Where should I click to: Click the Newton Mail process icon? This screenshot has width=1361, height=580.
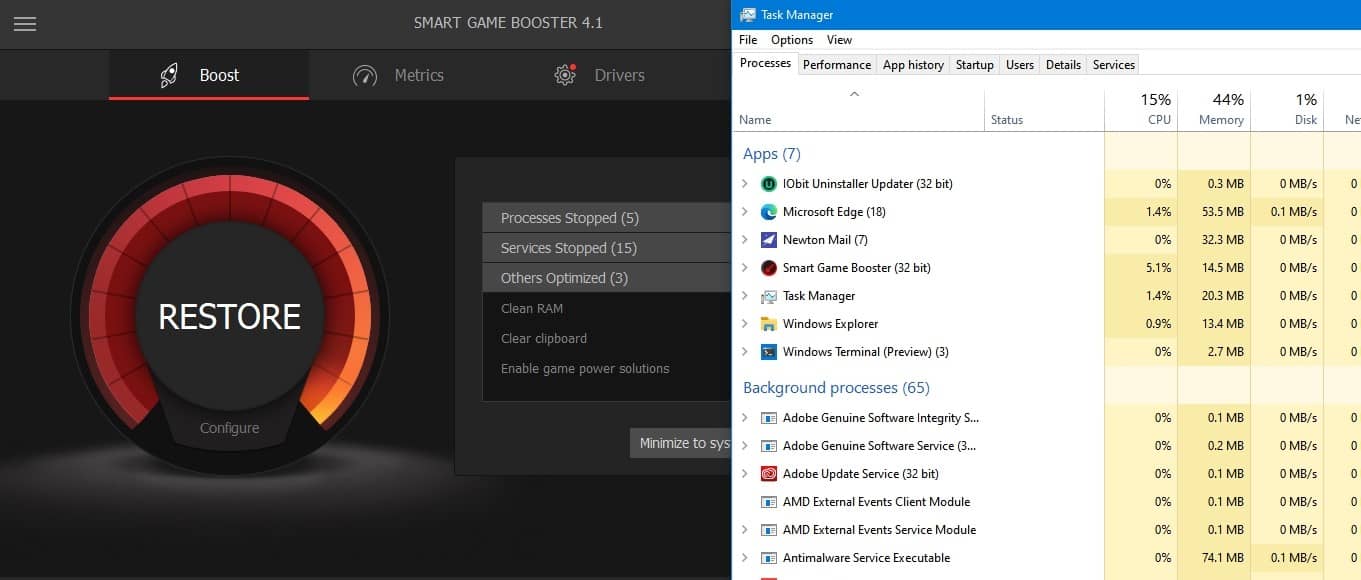tap(769, 240)
